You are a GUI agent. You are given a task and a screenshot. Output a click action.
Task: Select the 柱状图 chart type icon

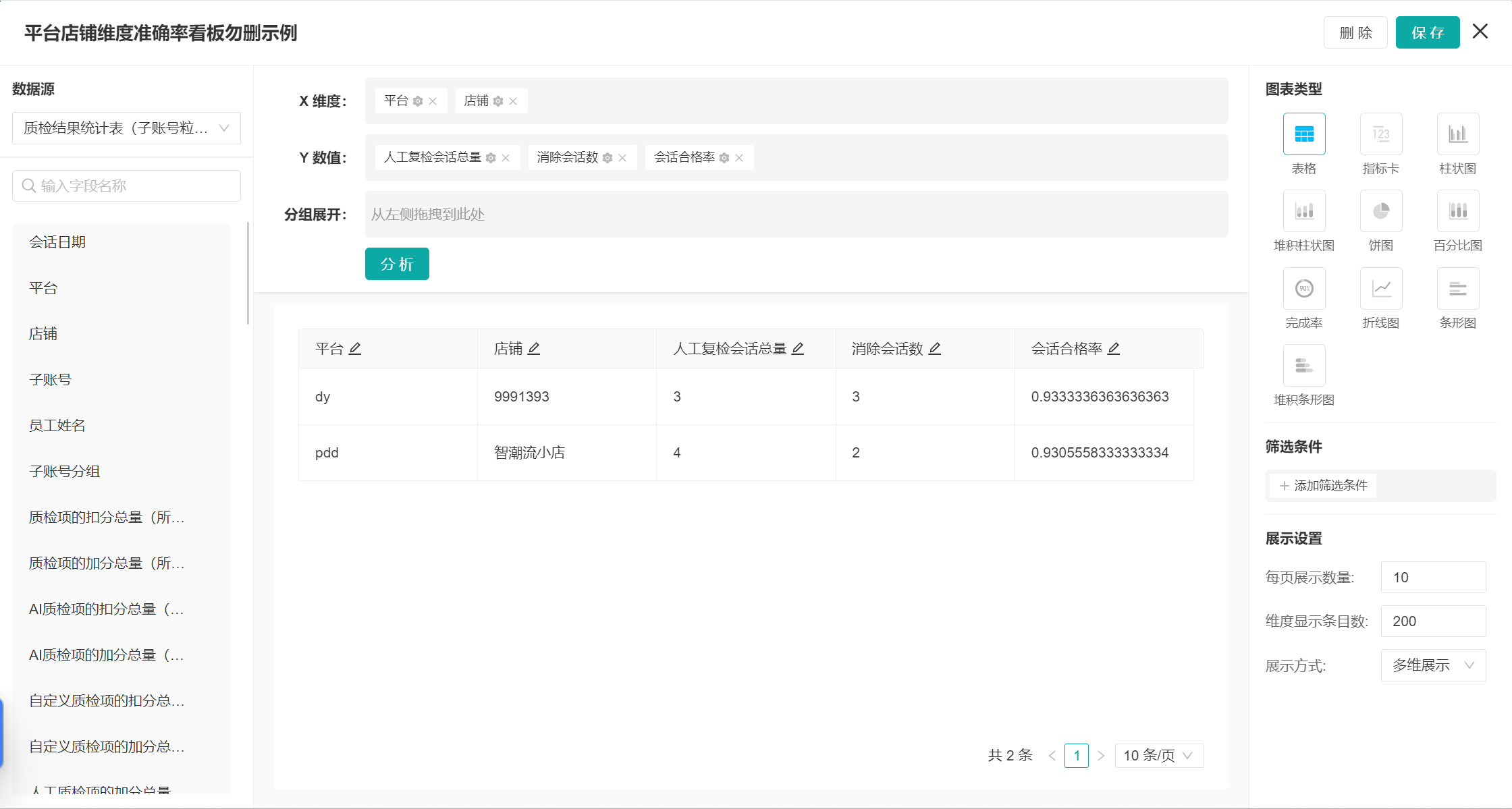pyautogui.click(x=1457, y=134)
